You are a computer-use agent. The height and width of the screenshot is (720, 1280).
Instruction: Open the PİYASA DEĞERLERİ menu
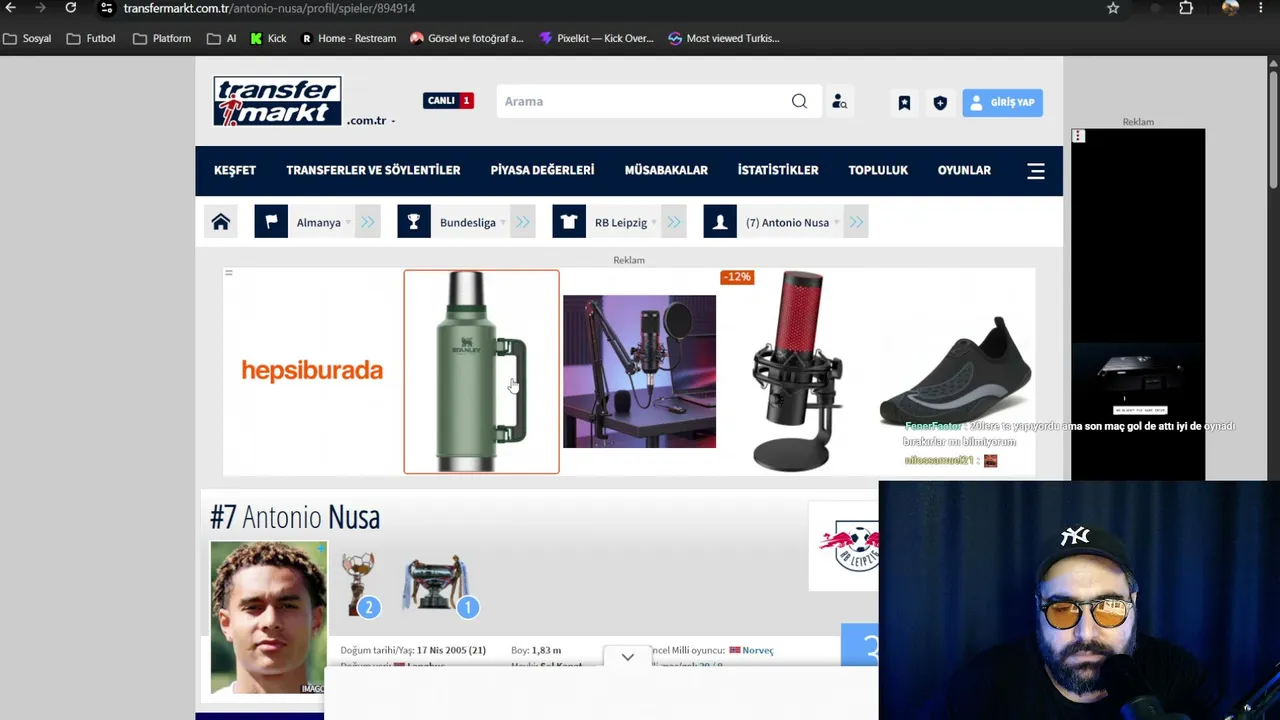click(542, 170)
